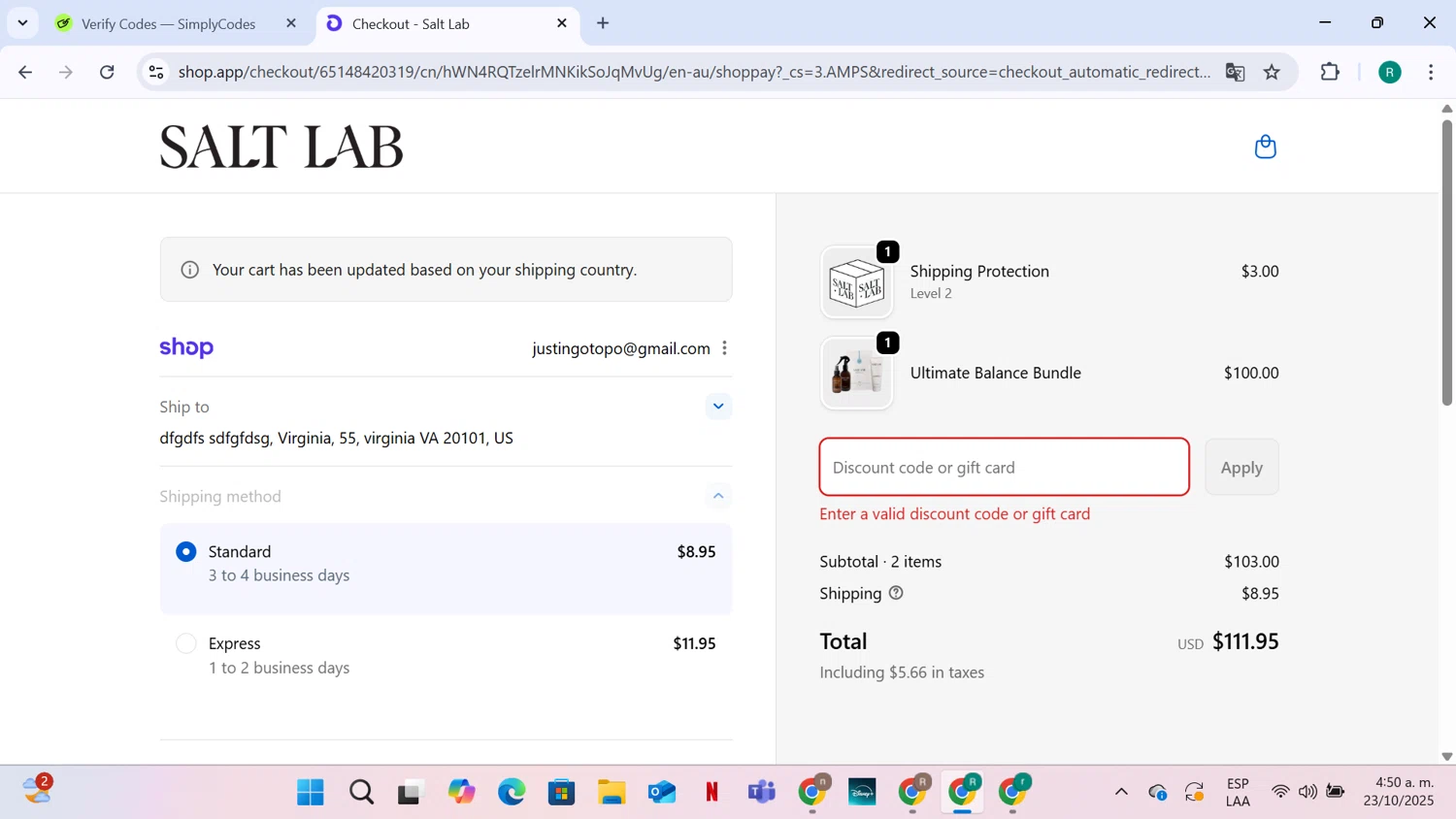The height and width of the screenshot is (819, 1456).
Task: Bookmark this page with the star icon
Action: tap(1272, 72)
